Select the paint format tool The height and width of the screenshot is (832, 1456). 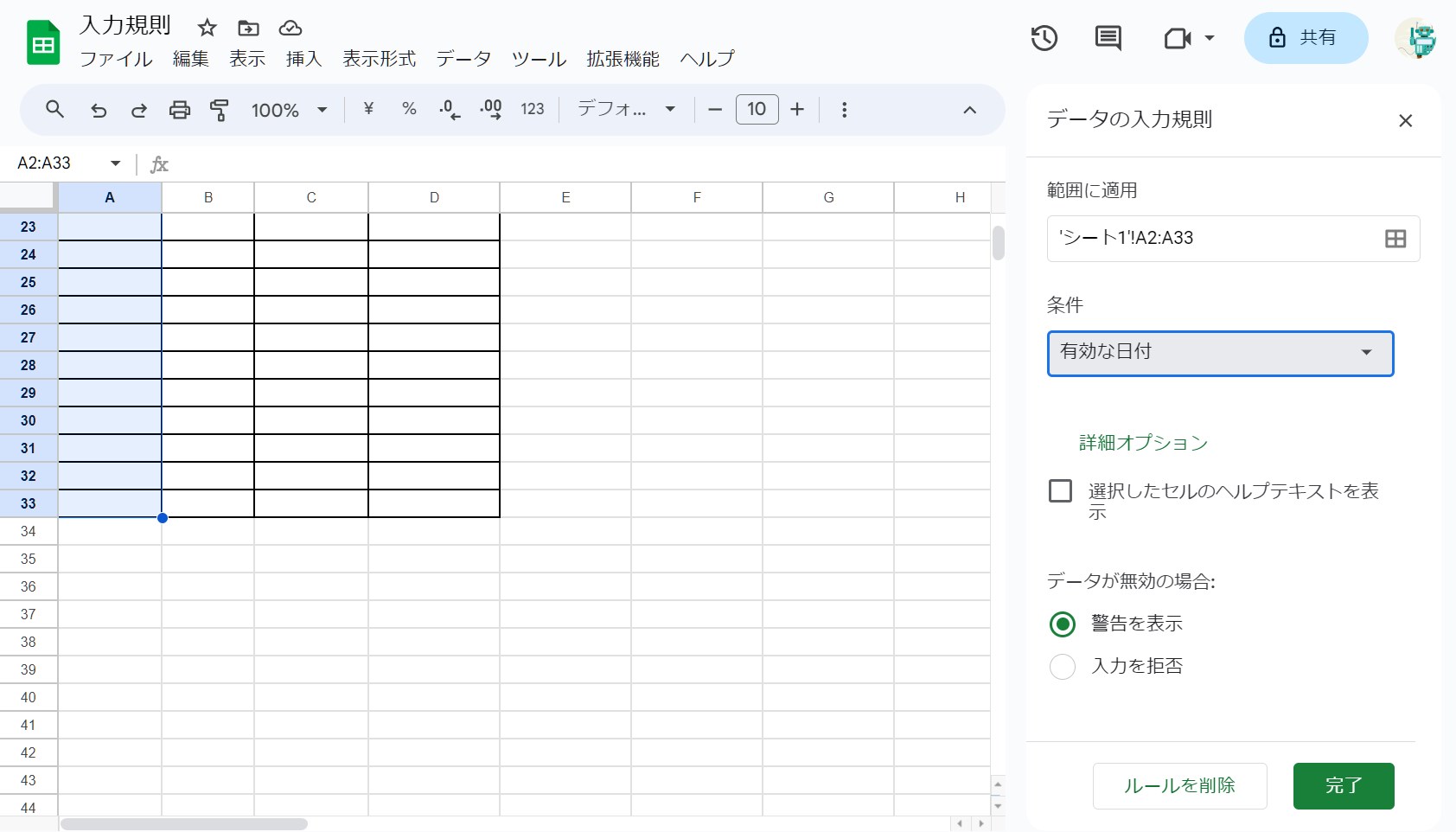click(x=220, y=109)
